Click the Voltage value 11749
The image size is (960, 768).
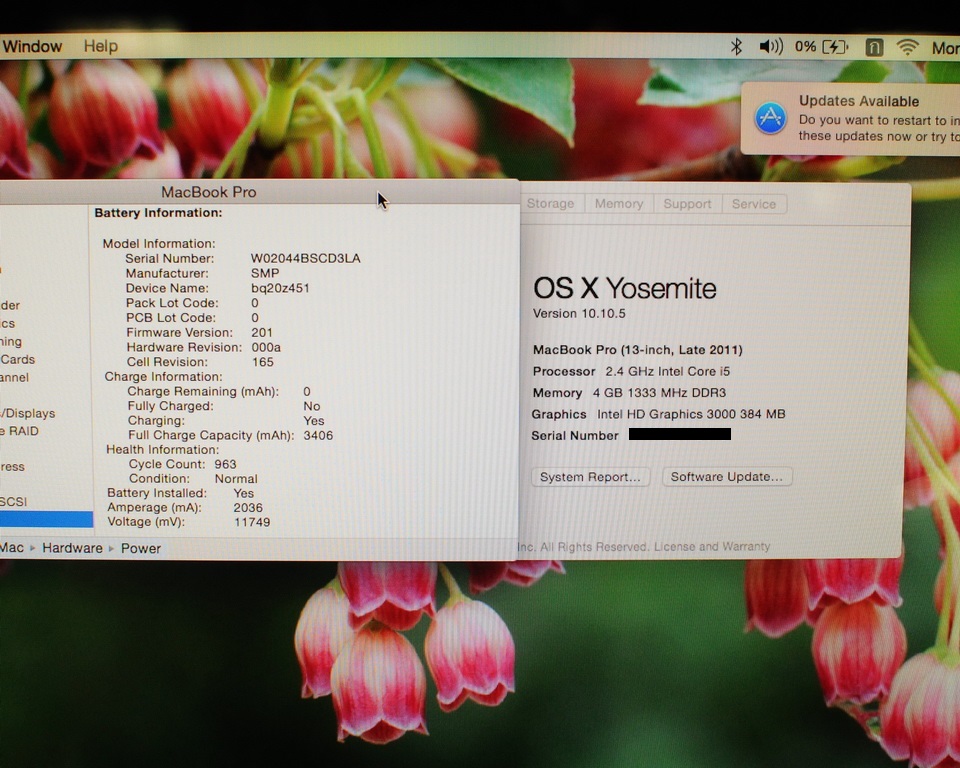tap(252, 522)
